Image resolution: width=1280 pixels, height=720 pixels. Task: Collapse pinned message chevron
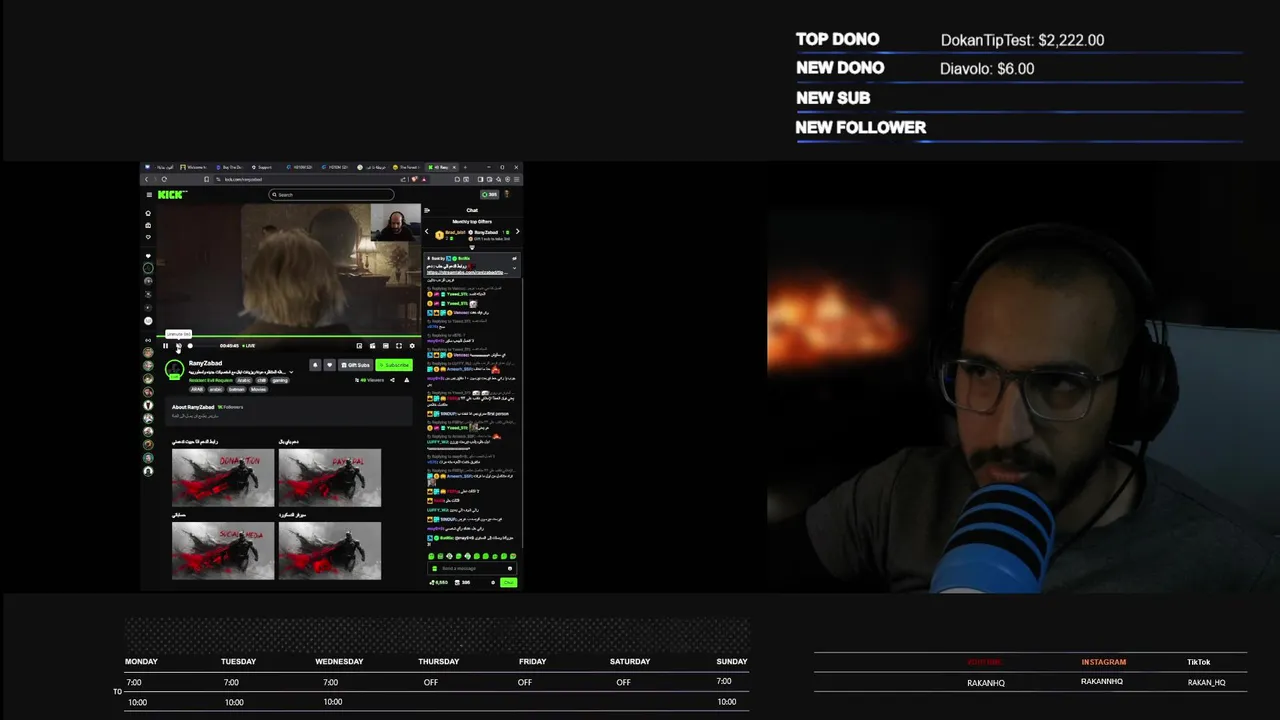click(x=514, y=268)
